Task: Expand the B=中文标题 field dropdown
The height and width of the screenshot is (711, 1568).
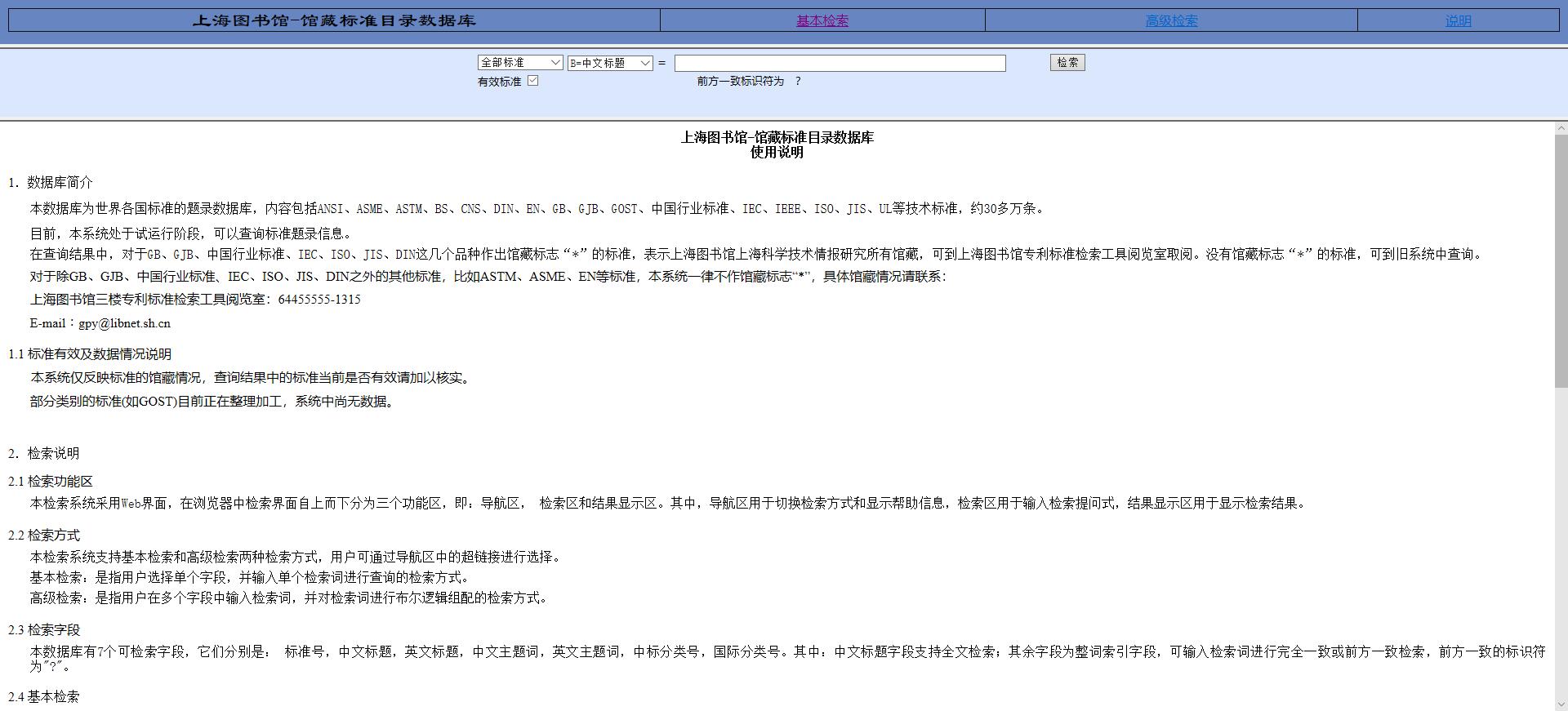Action: click(609, 63)
